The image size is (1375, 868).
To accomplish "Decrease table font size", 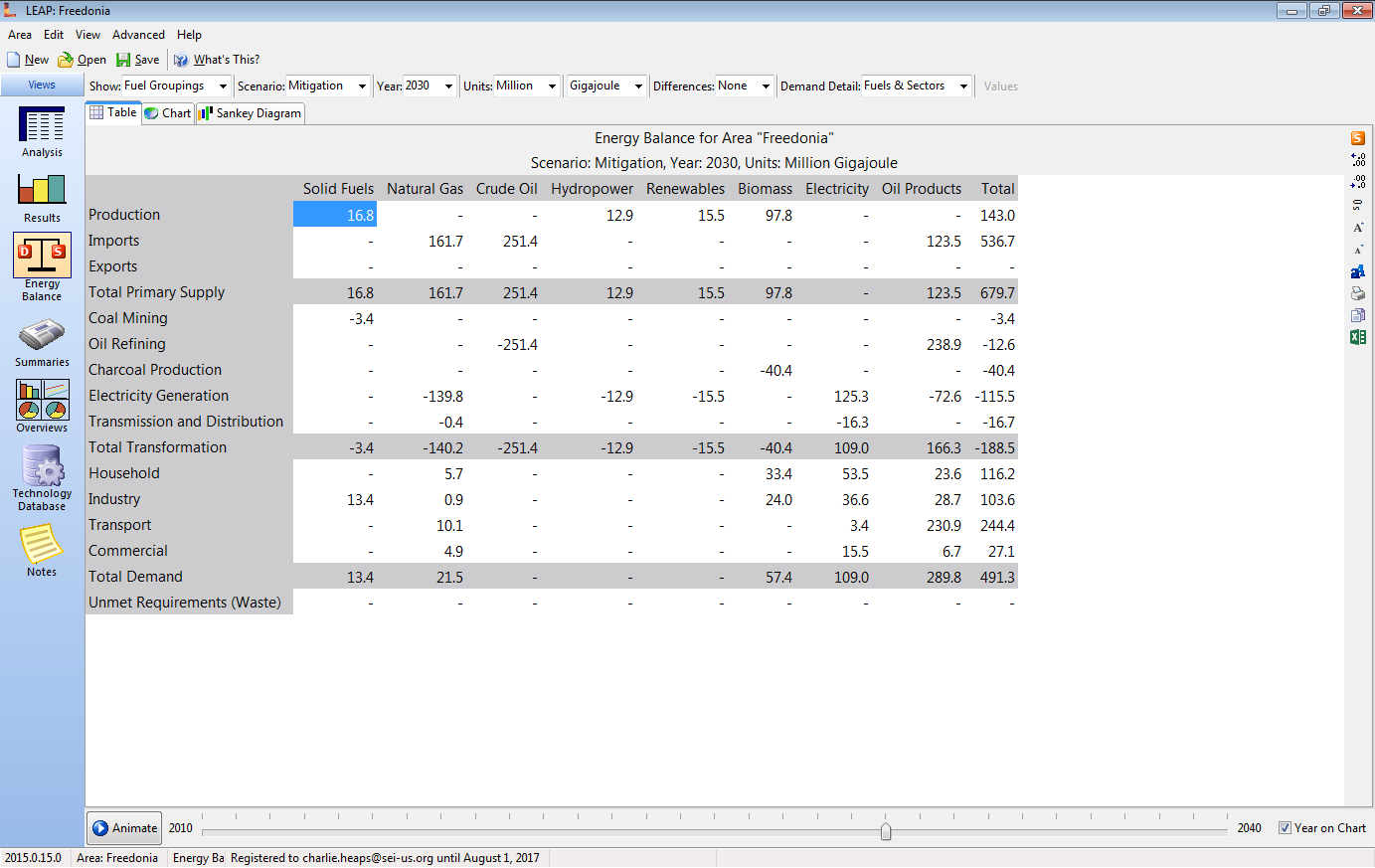I will pyautogui.click(x=1358, y=249).
